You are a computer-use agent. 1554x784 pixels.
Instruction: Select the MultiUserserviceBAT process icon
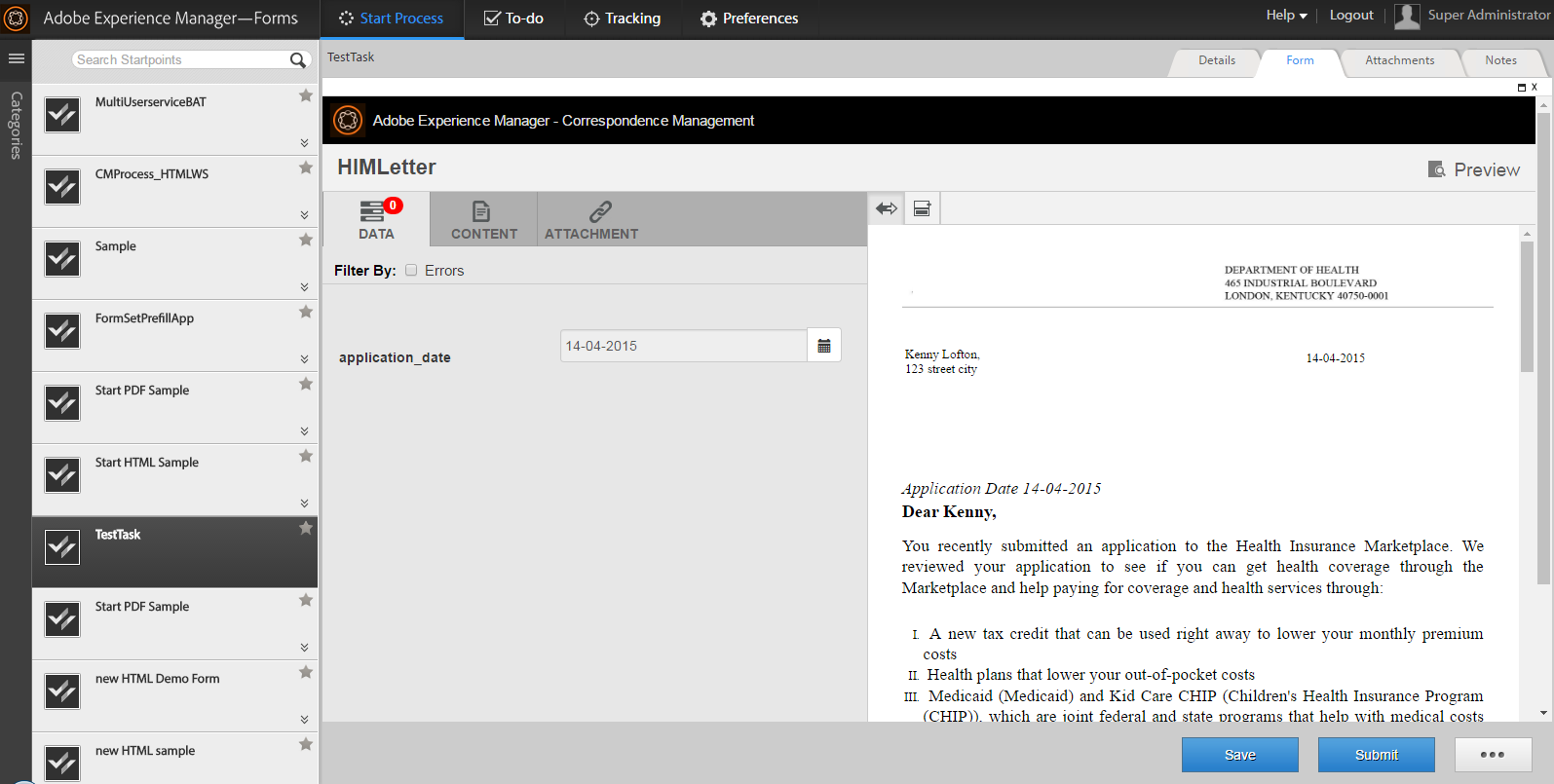(x=62, y=115)
